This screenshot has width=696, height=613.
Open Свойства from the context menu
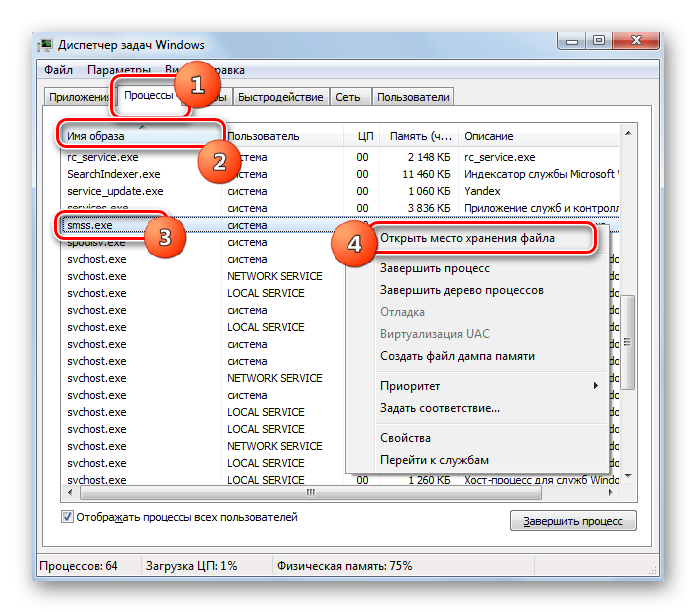pyautogui.click(x=405, y=438)
